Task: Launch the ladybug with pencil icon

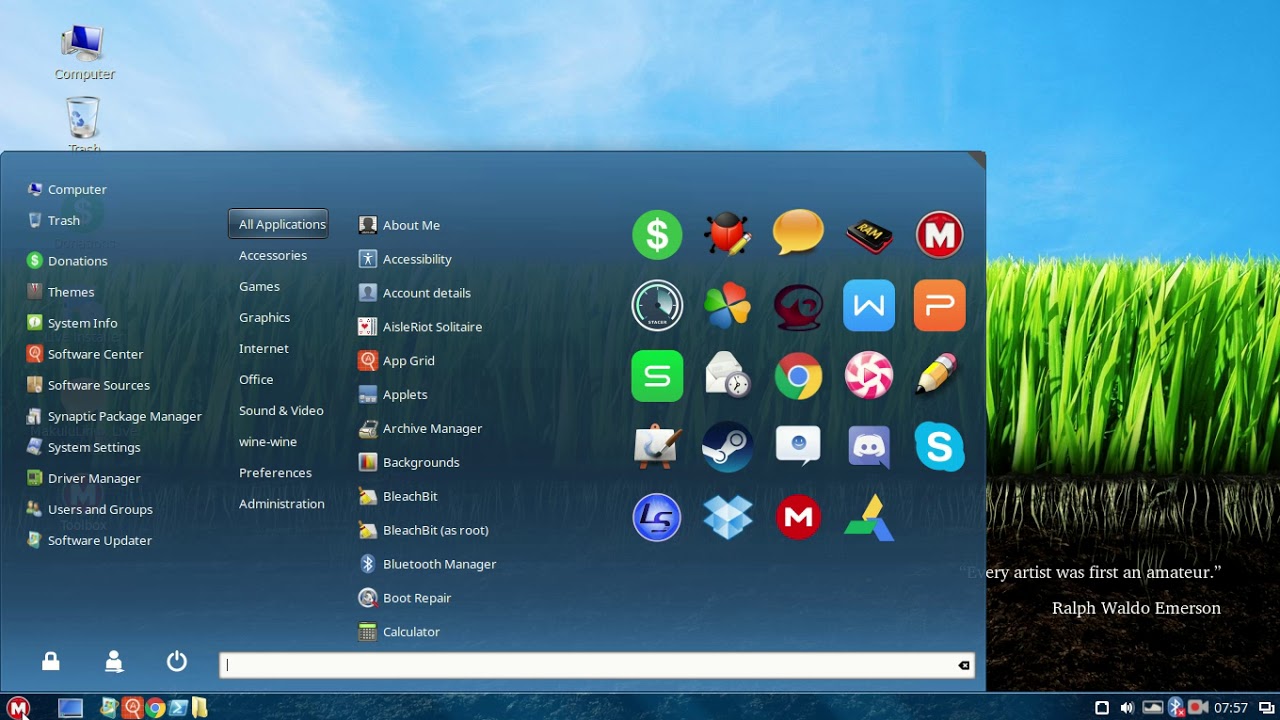Action: point(727,235)
